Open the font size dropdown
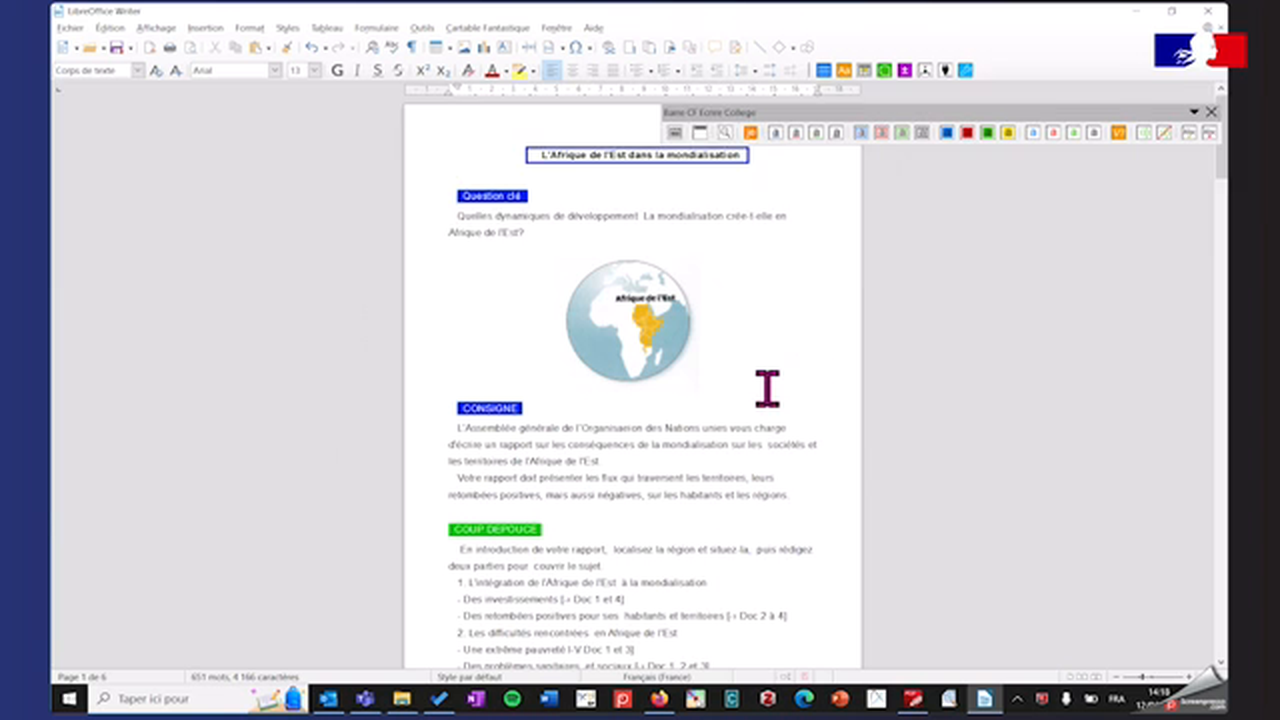 tap(313, 70)
